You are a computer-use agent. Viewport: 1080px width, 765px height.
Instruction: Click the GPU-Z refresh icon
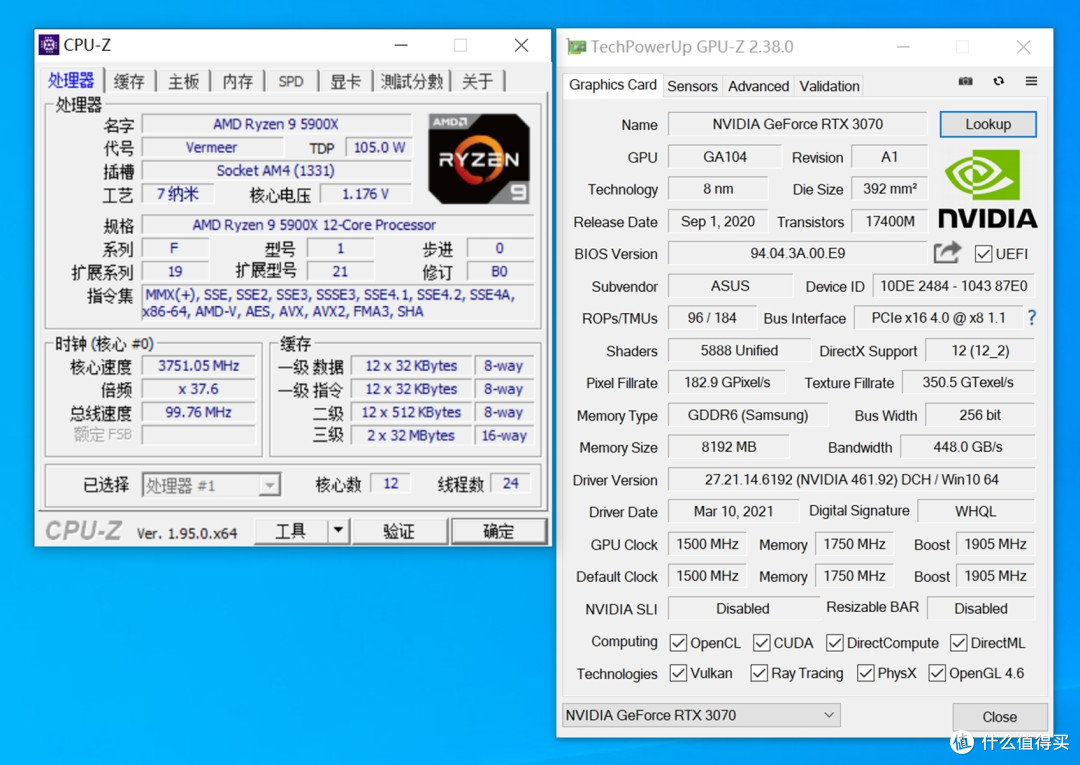pos(998,81)
